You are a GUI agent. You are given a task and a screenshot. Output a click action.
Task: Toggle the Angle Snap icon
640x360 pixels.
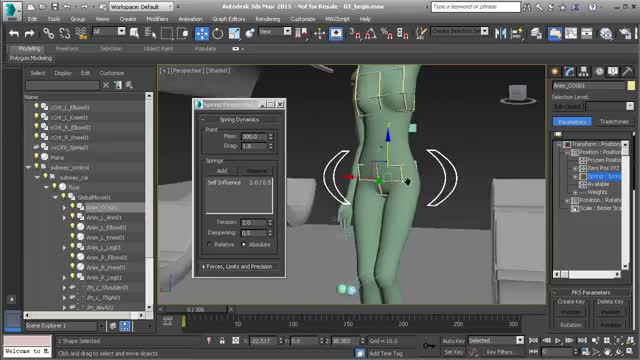pos(371,33)
